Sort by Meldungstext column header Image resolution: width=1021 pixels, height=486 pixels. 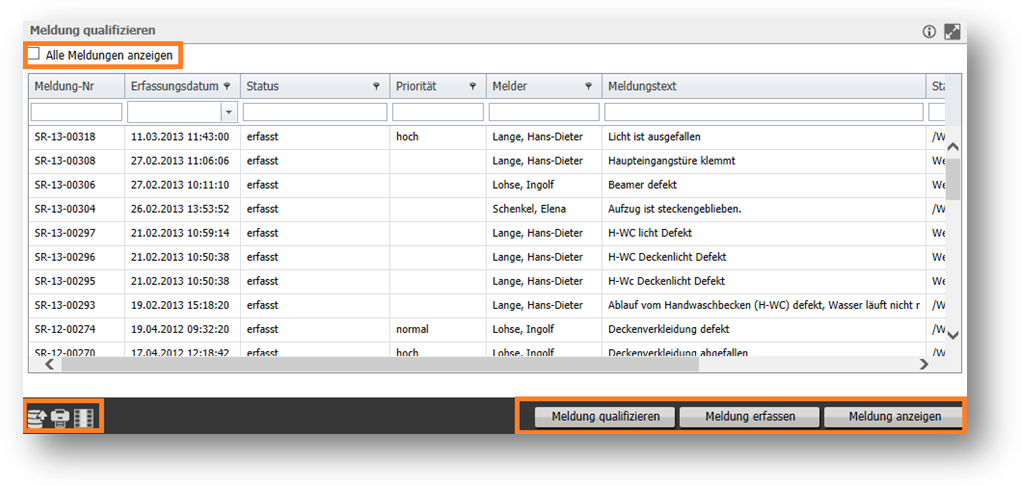(x=764, y=86)
